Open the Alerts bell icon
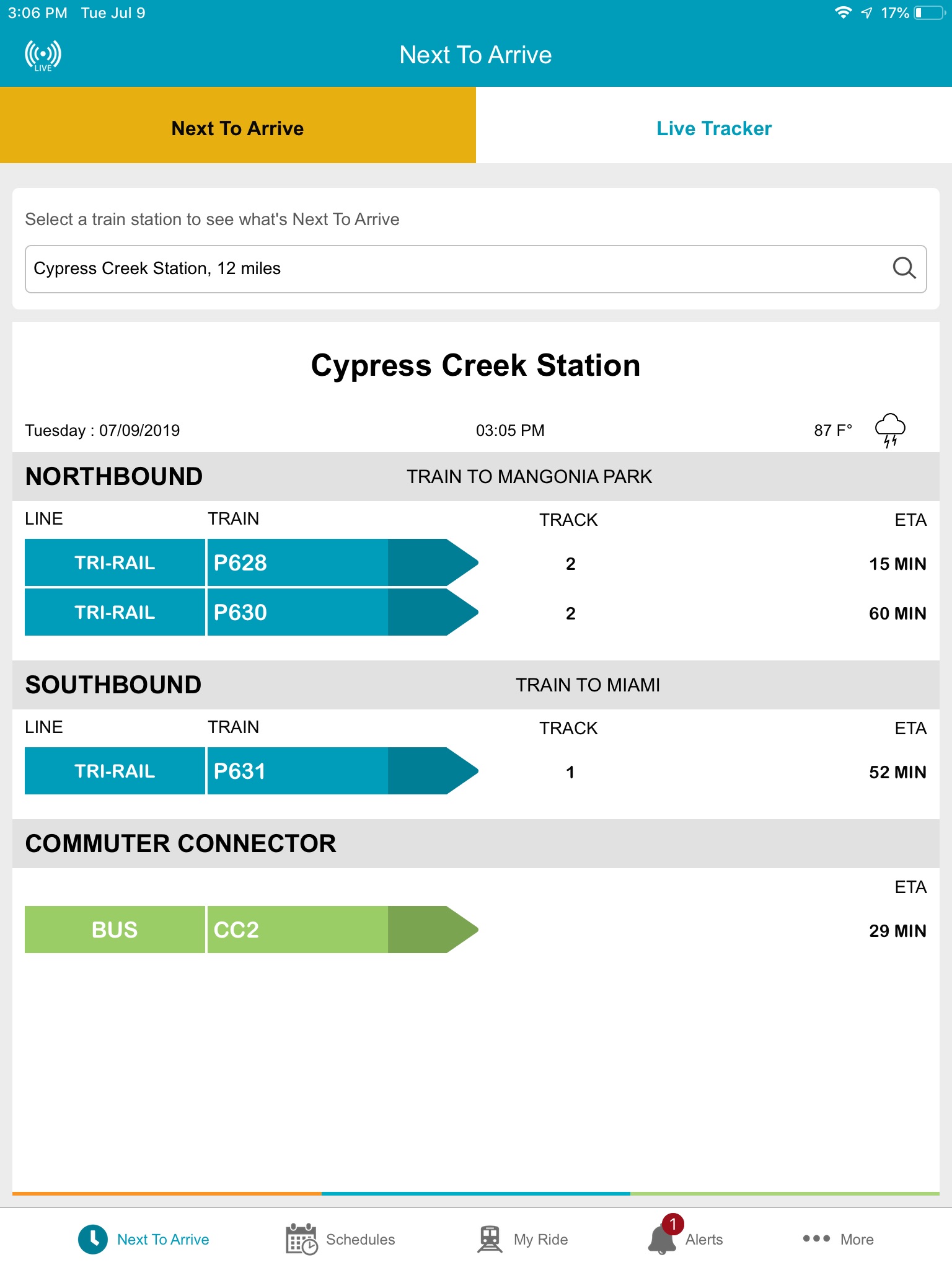The image size is (952, 1270). pyautogui.click(x=662, y=1240)
